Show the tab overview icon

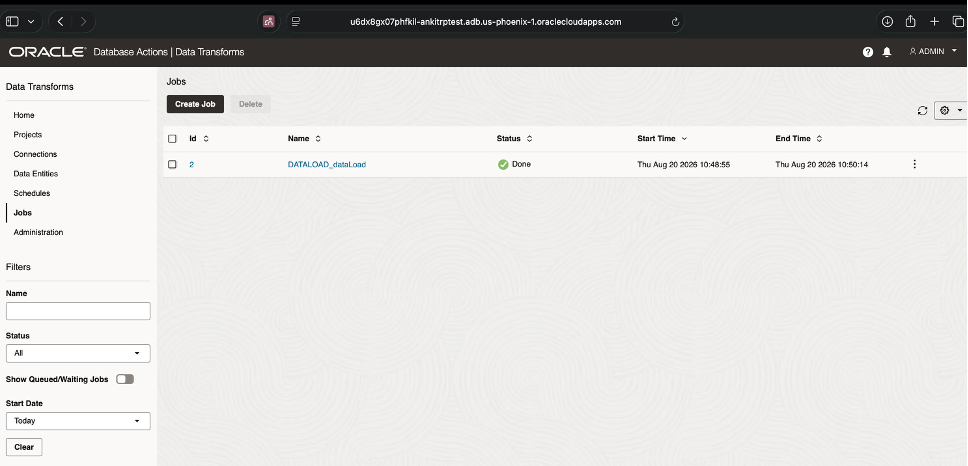(958, 22)
